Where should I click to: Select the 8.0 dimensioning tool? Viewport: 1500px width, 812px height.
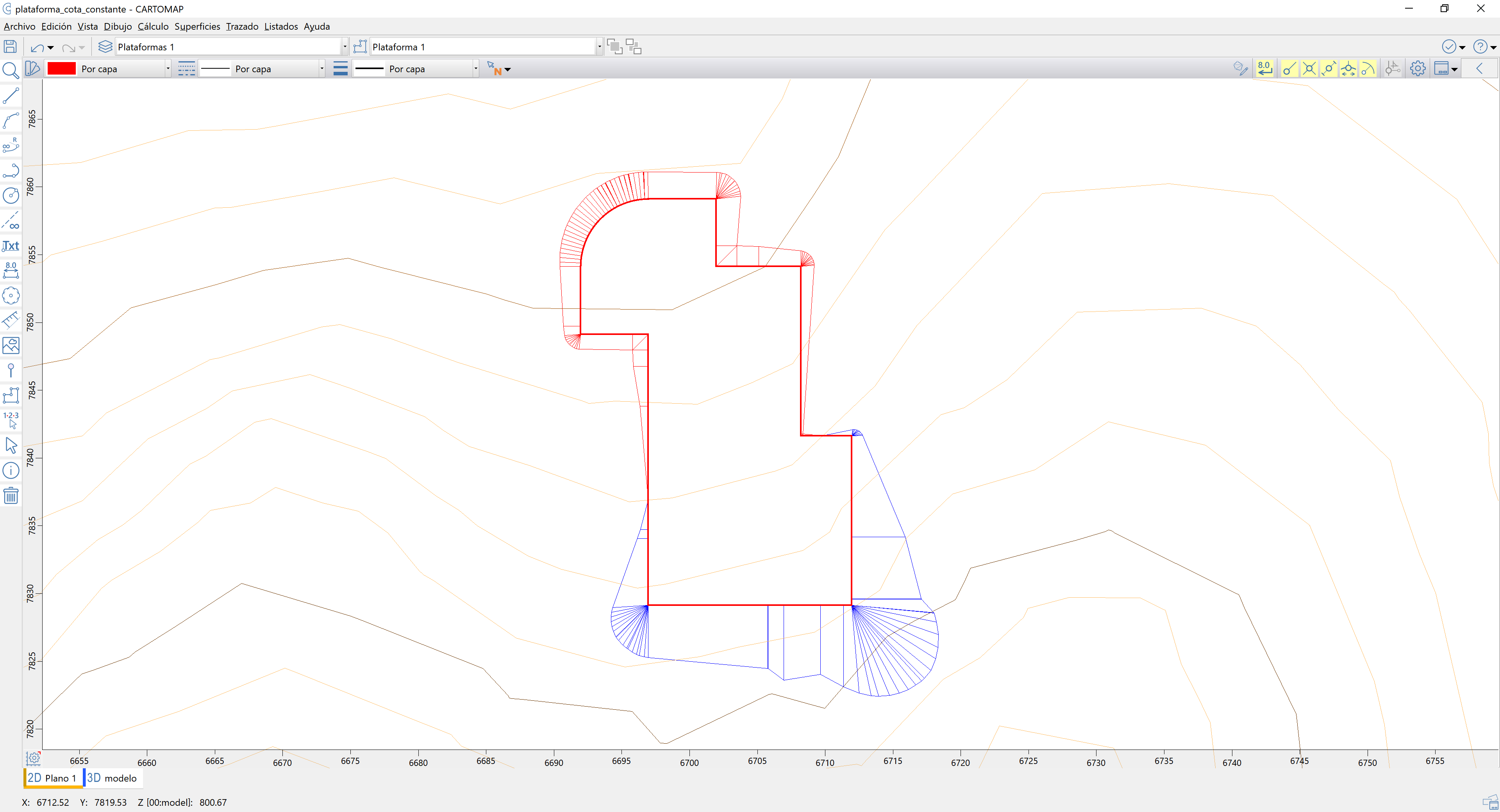tap(11, 270)
